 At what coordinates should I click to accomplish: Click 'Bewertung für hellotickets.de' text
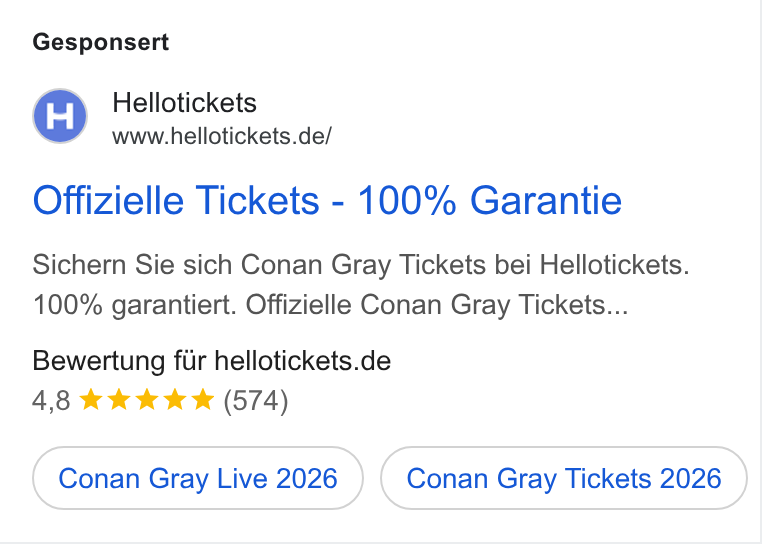tap(211, 361)
